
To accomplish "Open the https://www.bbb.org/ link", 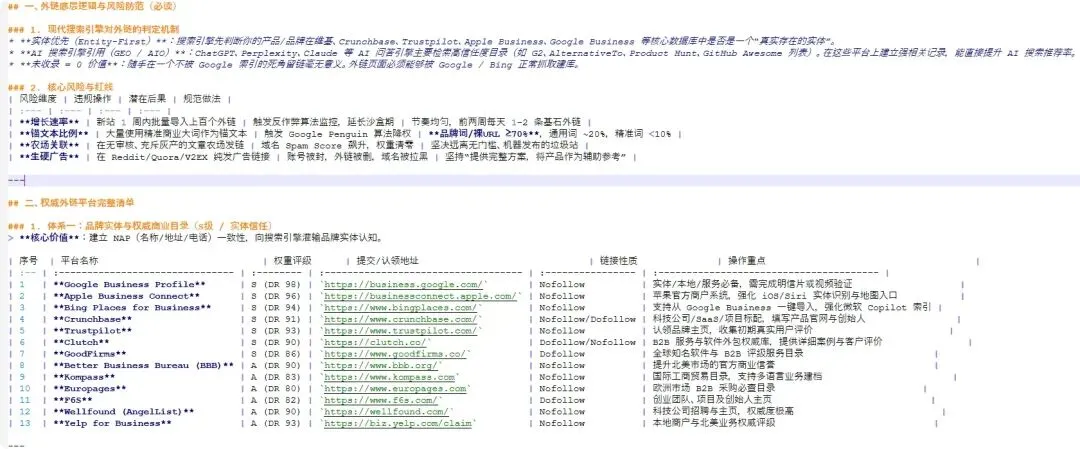I will pos(381,366).
